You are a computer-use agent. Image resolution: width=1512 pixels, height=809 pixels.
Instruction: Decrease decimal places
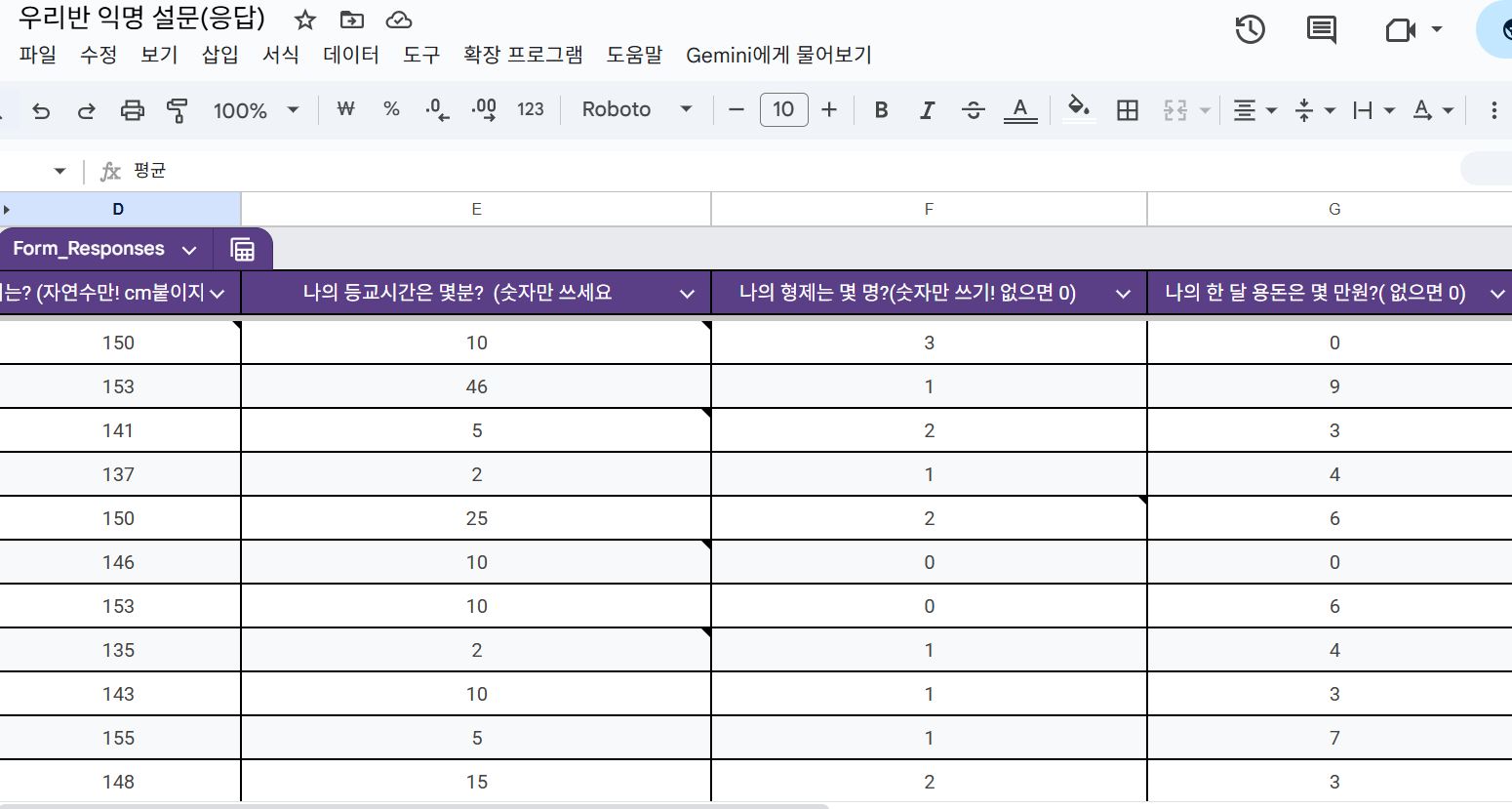pyautogui.click(x=438, y=109)
